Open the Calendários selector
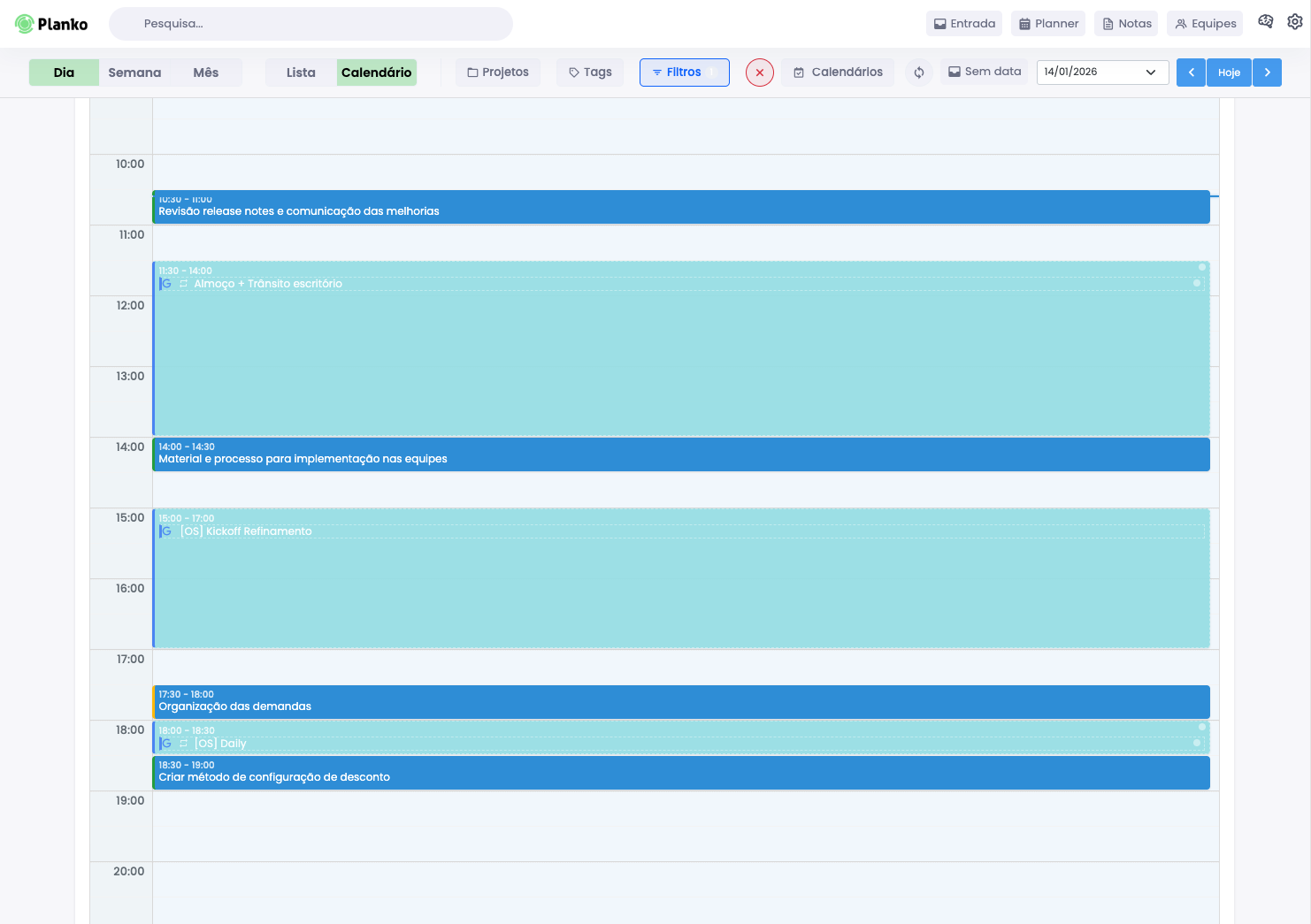The width and height of the screenshot is (1311, 924). [x=838, y=73]
